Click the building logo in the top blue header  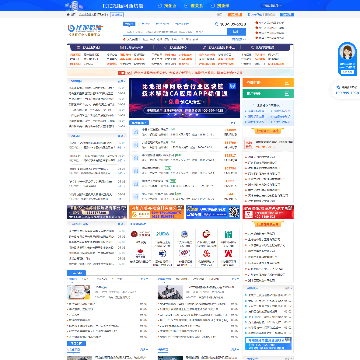coord(75,5)
